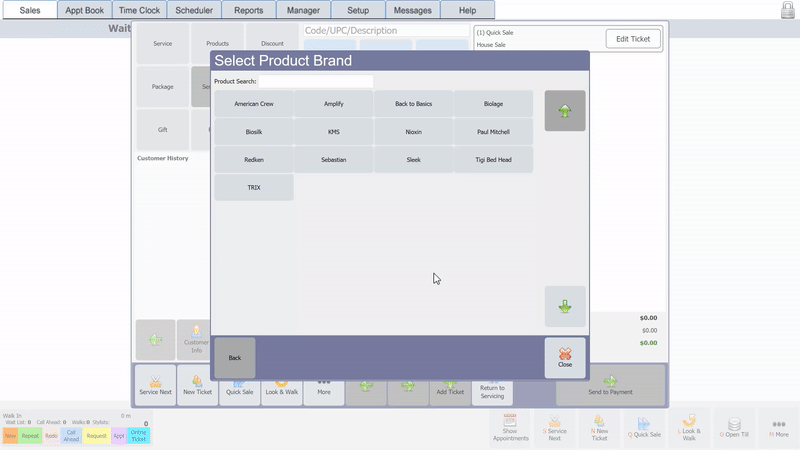Open the Setup tab

pyautogui.click(x=358, y=10)
